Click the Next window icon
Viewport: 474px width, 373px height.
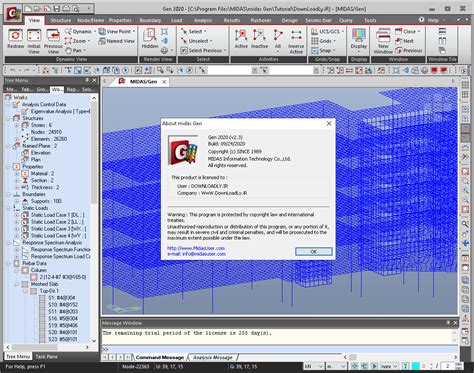tap(404, 41)
